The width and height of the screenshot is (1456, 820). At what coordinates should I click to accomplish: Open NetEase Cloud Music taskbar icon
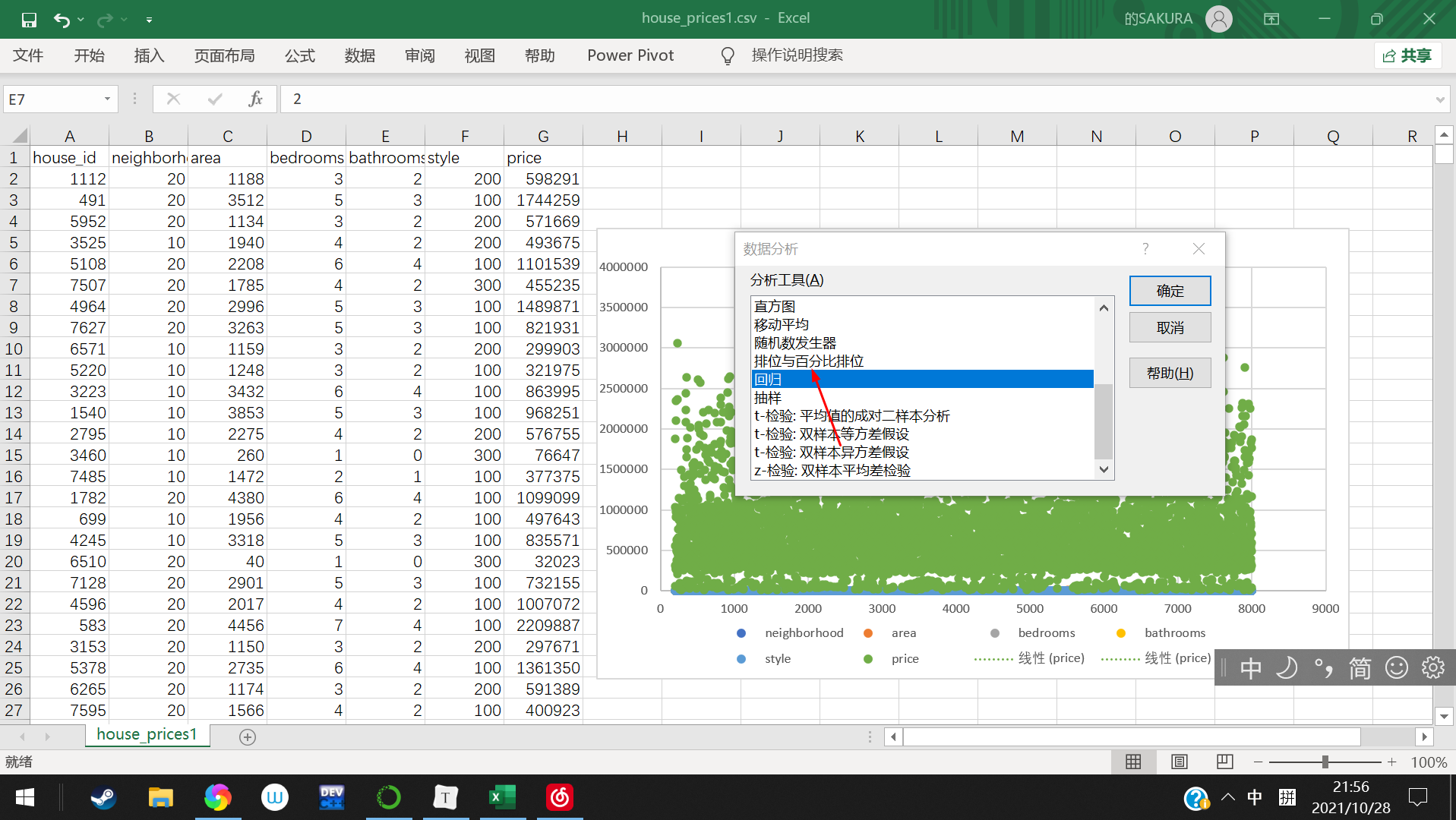click(560, 797)
